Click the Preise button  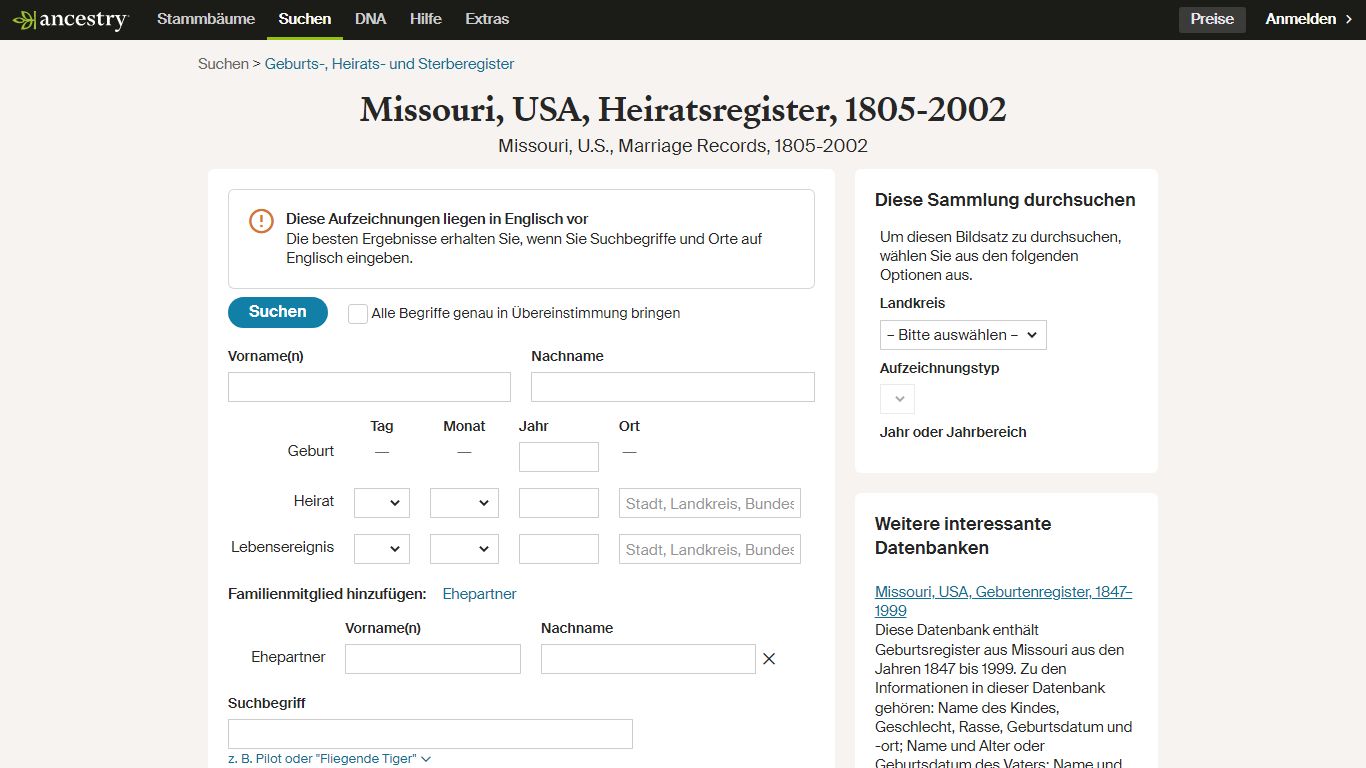pos(1212,19)
